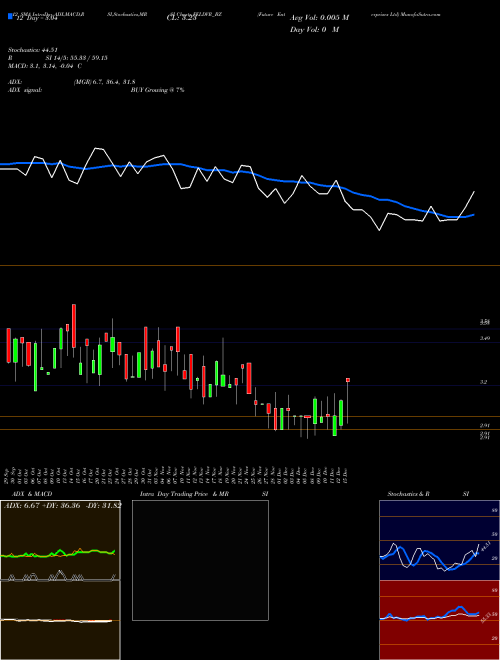Select the 'Avg Vol: 0.005 M' text

[319, 18]
